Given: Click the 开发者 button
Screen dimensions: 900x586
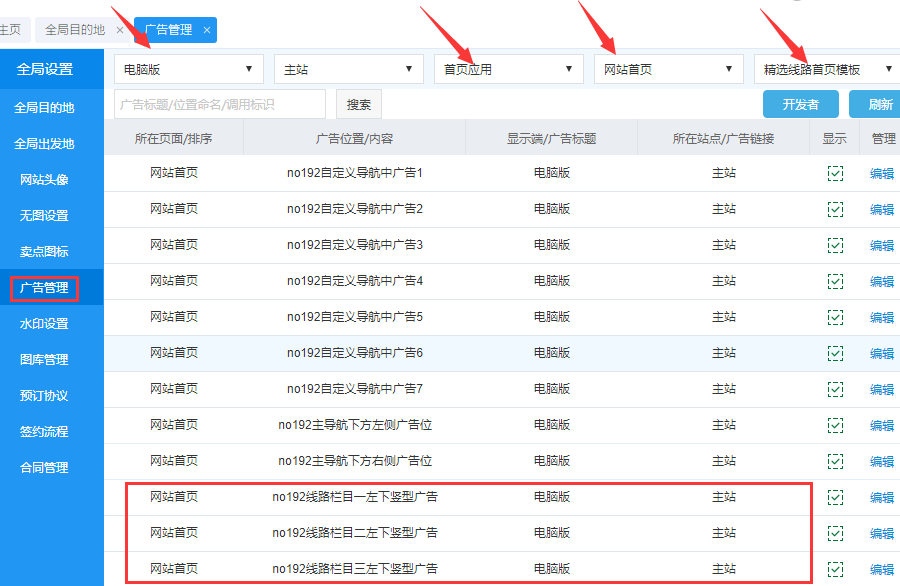Looking at the screenshot, I should [800, 104].
